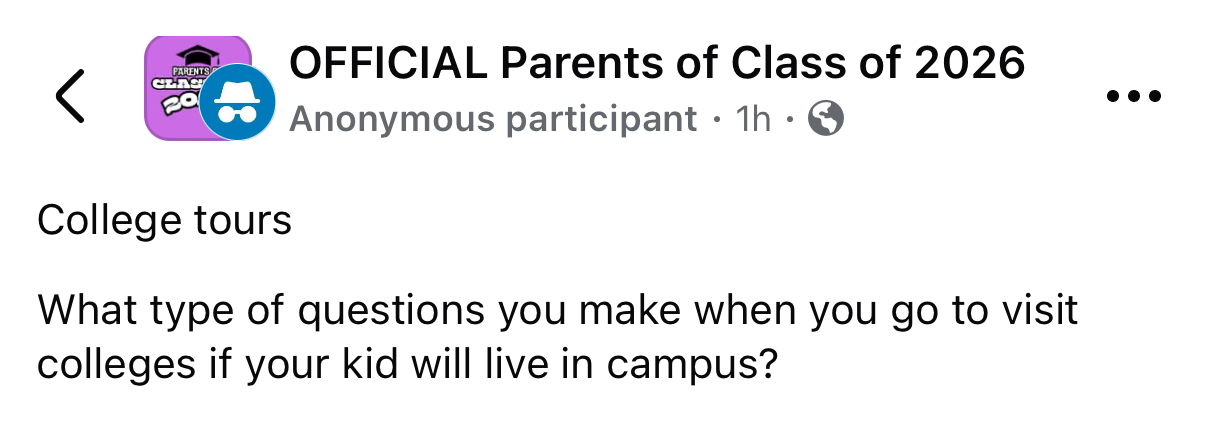Open the three-dot post options menu
Screen dimensions: 1206x423
[x=1133, y=97]
